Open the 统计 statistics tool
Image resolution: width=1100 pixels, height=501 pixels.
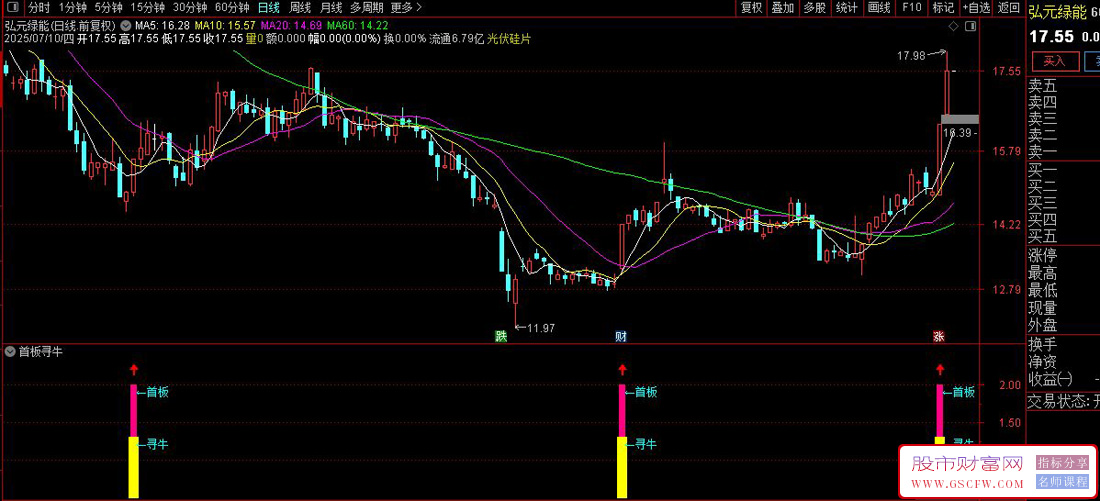[847, 8]
